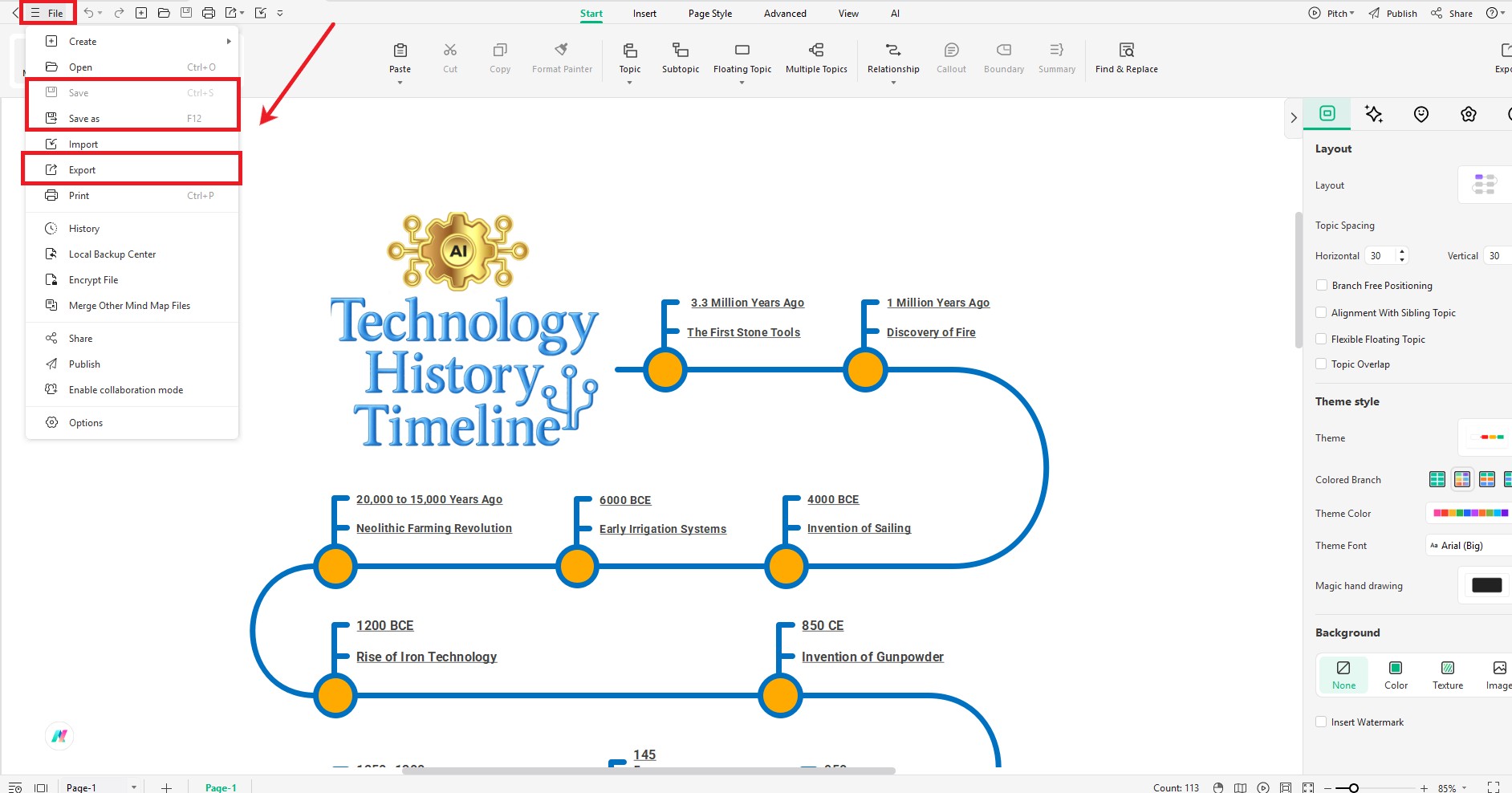
Task: Click the Boundary icon
Action: pos(1004,50)
